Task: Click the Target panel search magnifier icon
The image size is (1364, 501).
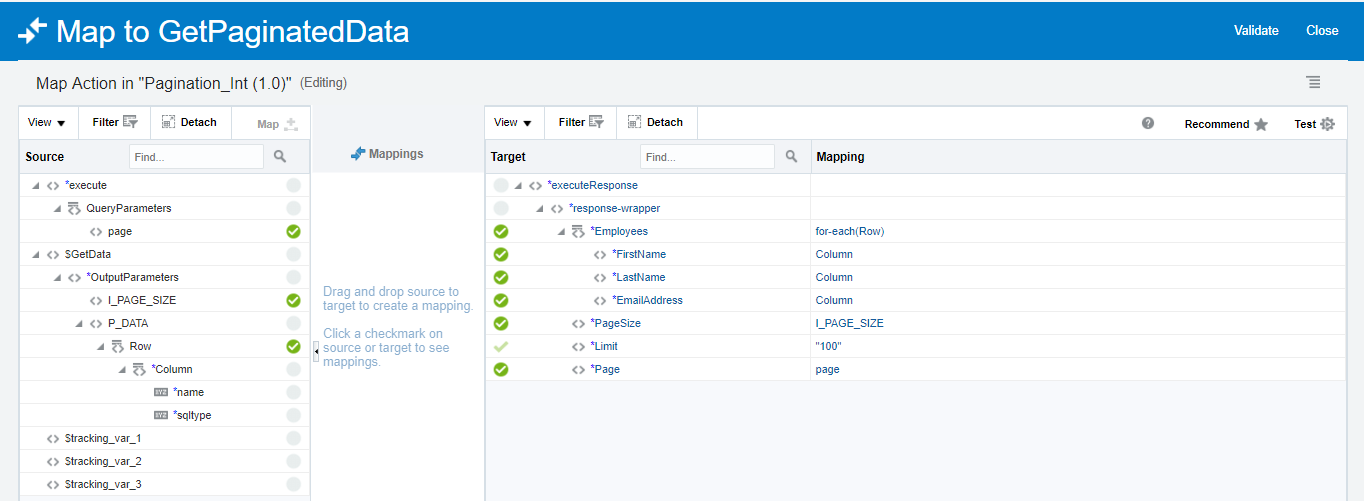Action: tap(791, 156)
